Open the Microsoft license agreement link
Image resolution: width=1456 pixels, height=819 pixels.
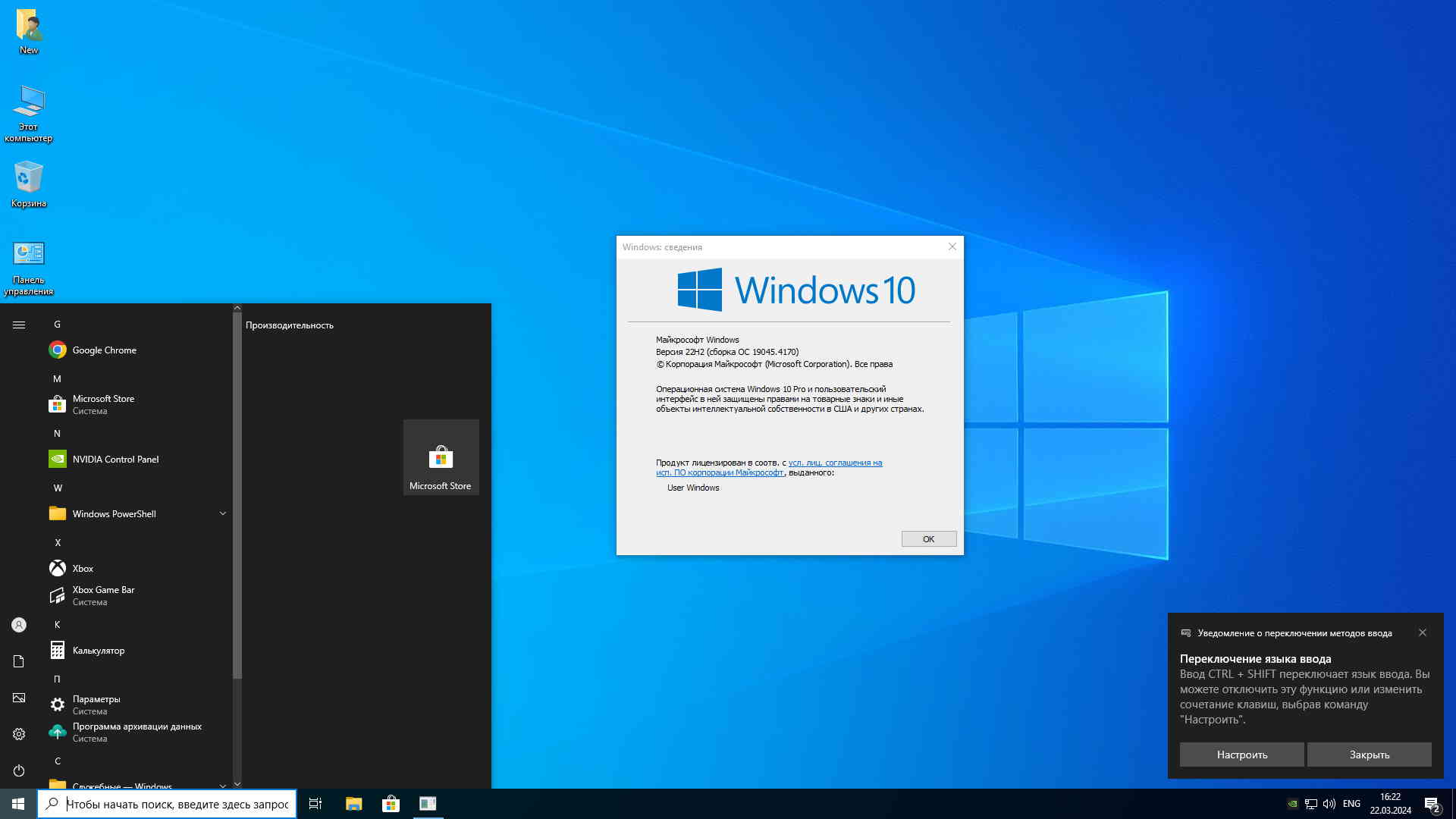[834, 463]
